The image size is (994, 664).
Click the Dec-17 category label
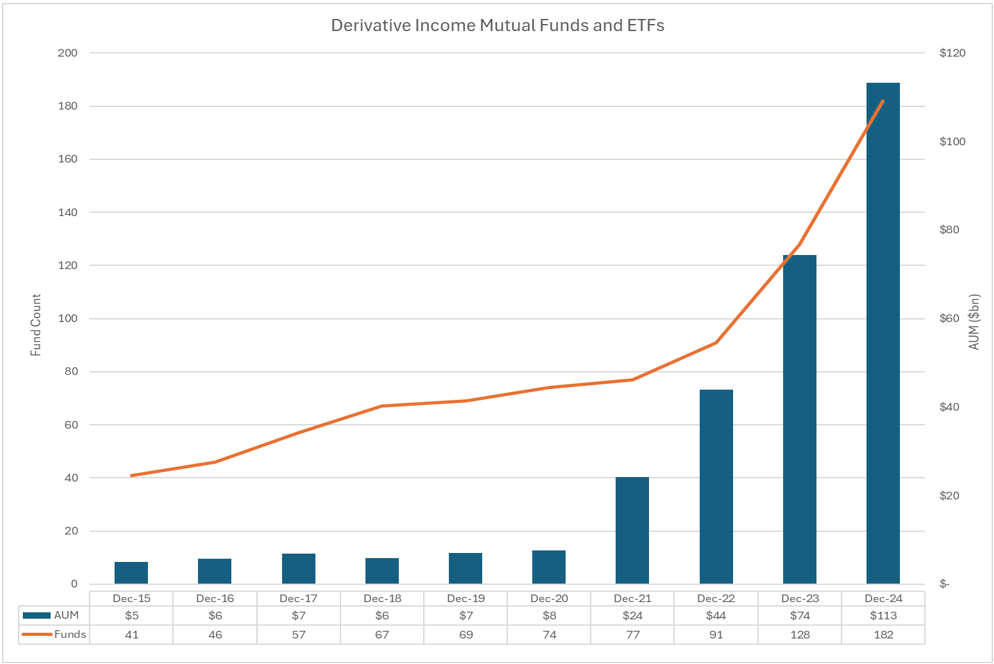pos(298,597)
